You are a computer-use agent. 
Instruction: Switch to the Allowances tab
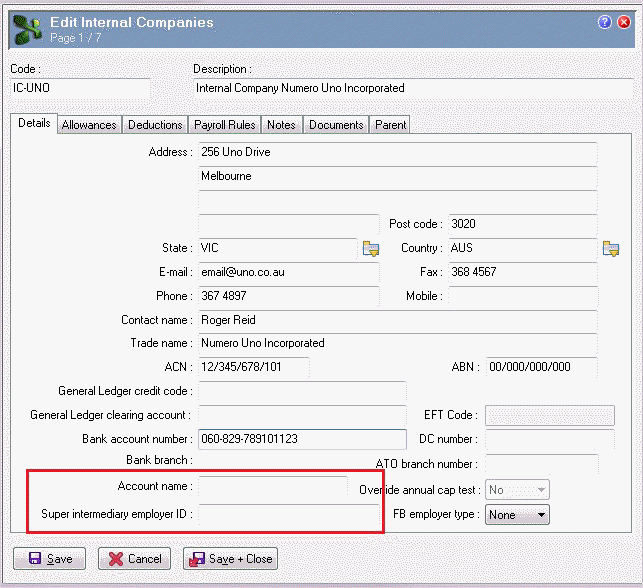click(89, 125)
